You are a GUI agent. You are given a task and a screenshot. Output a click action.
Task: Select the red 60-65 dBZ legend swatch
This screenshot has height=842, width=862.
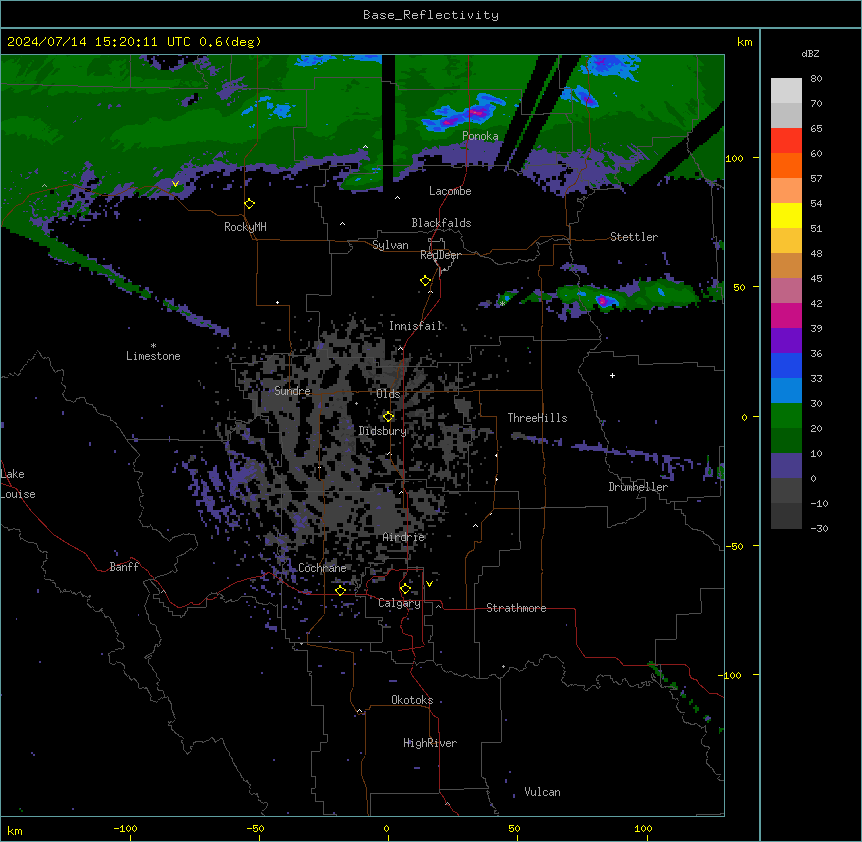(786, 141)
